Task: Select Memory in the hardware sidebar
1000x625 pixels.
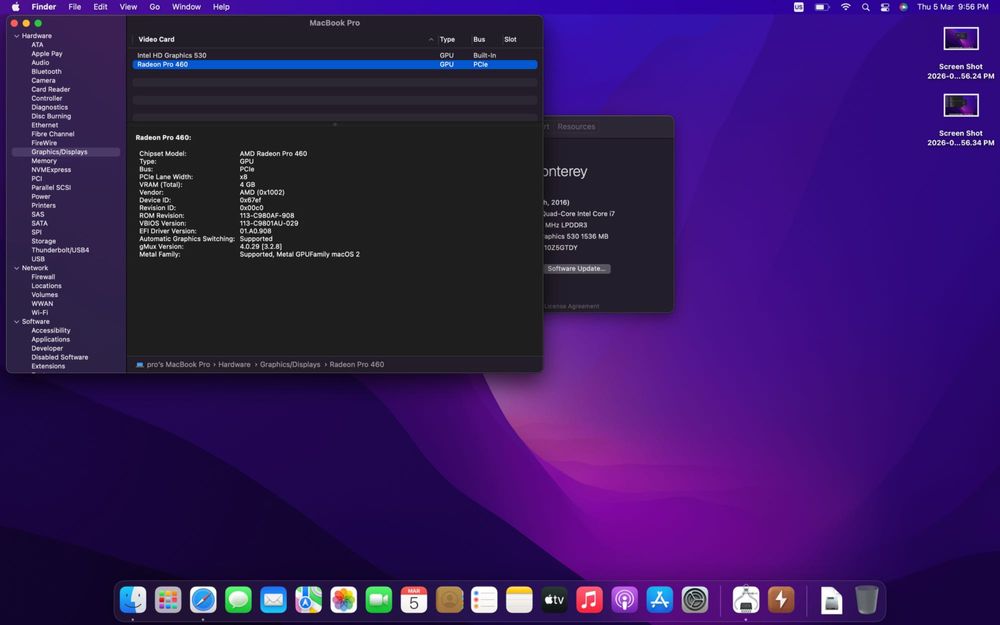Action: [x=44, y=161]
